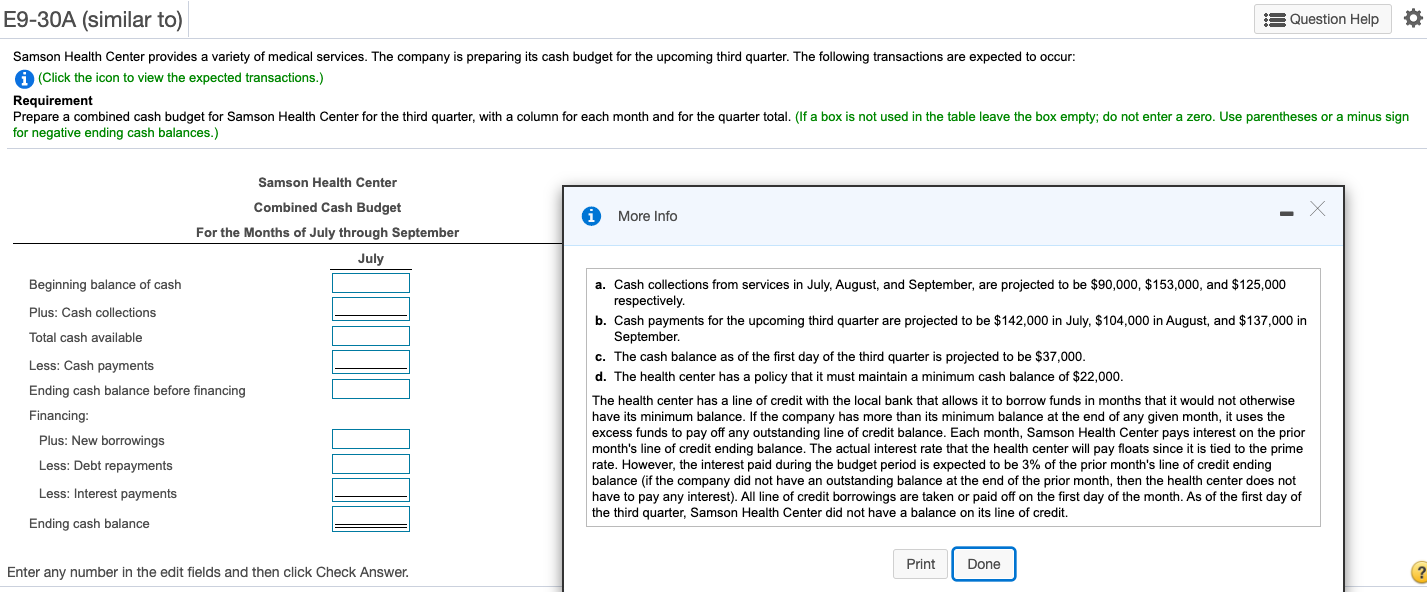Screen dimensions: 1427x592
Task: Click the Less: Interest payments field
Action: tap(371, 490)
